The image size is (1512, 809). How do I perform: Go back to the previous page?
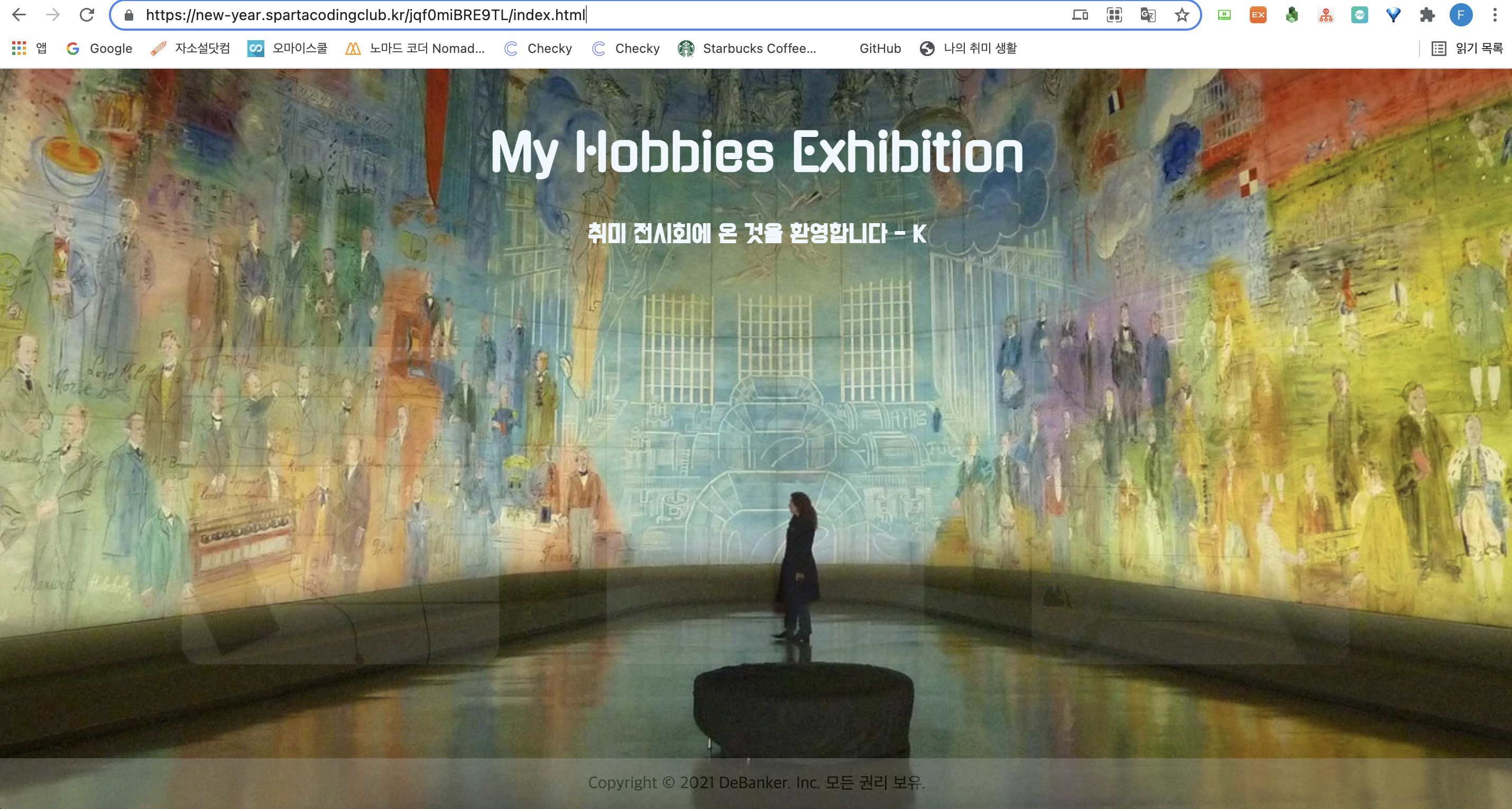click(19, 15)
